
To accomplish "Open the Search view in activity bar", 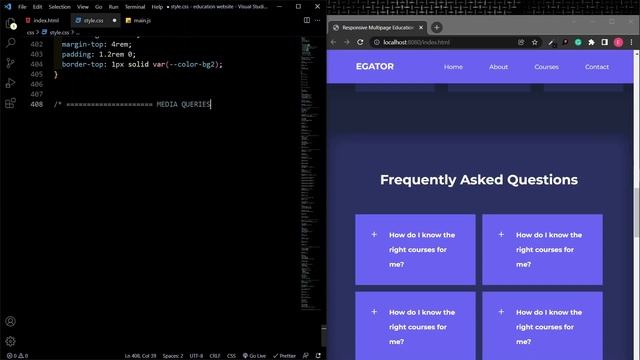I will pos(11,43).
